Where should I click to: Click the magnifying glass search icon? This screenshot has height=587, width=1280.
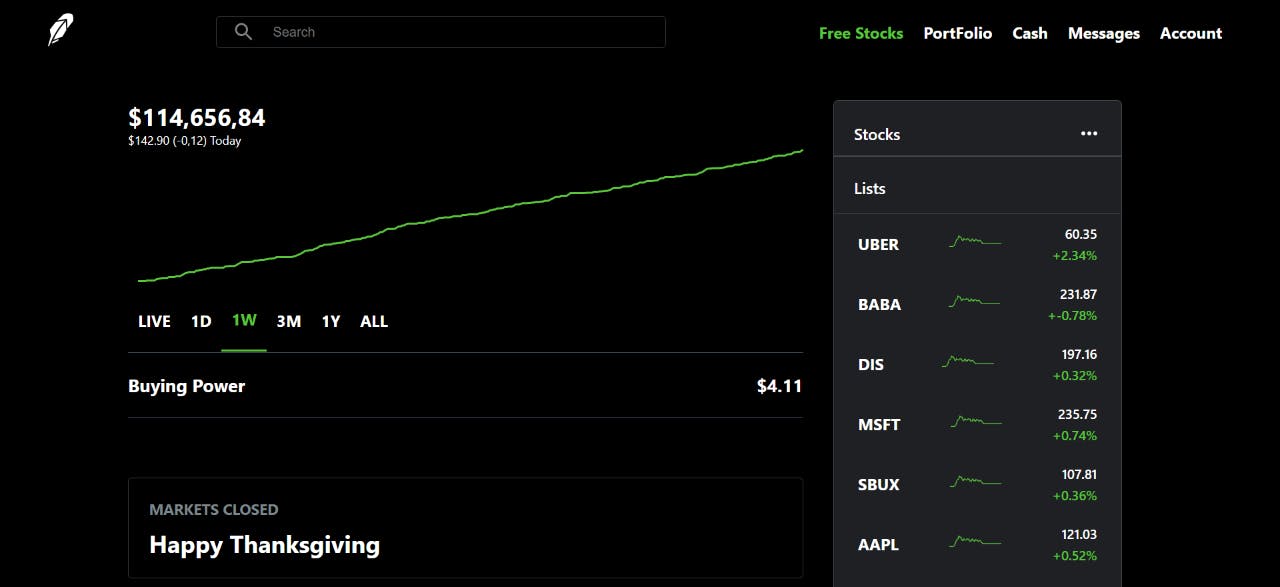coord(243,32)
